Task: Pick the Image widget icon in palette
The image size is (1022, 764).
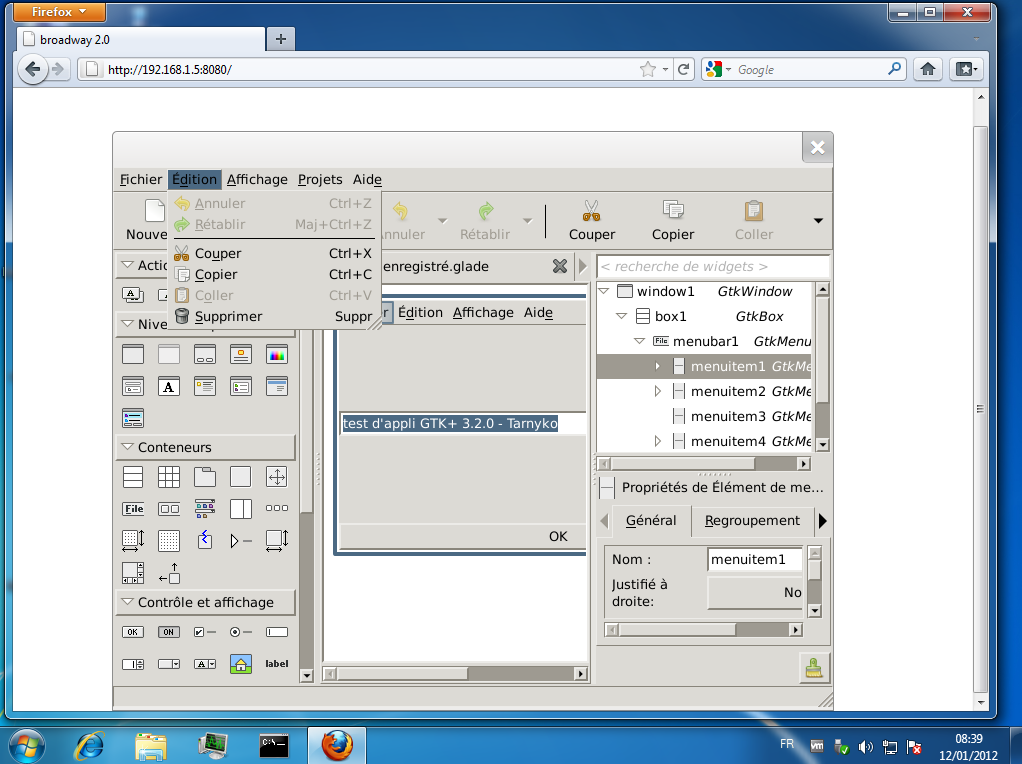Action: pos(240,664)
